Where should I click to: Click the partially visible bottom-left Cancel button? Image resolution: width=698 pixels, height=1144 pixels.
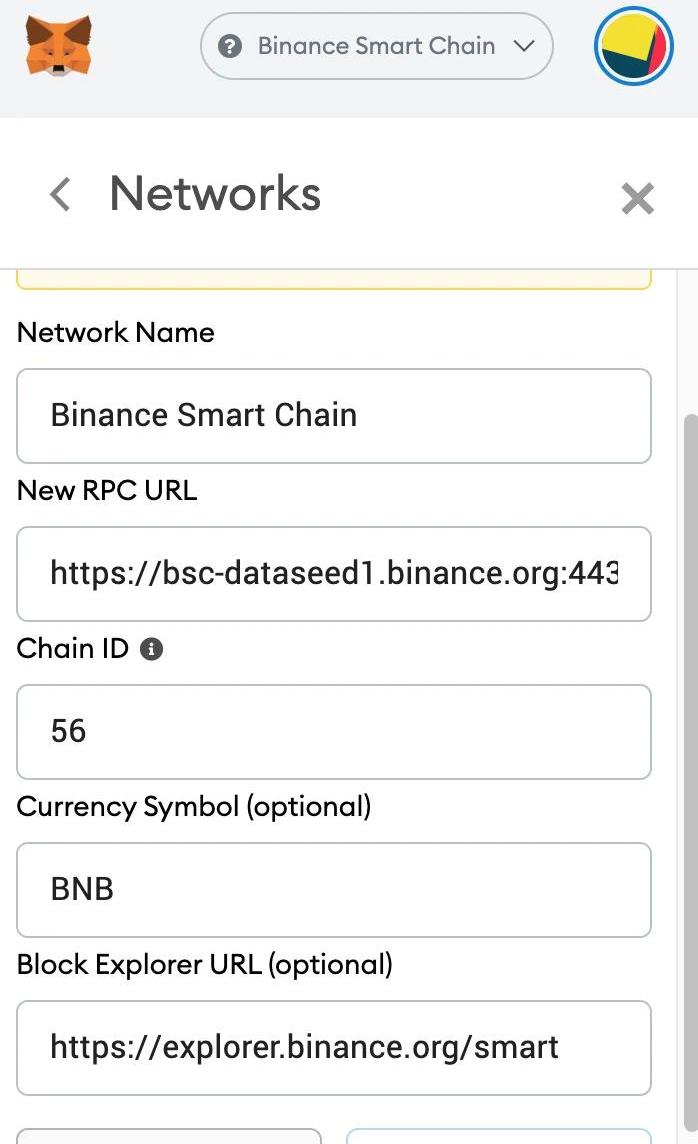169,1136
